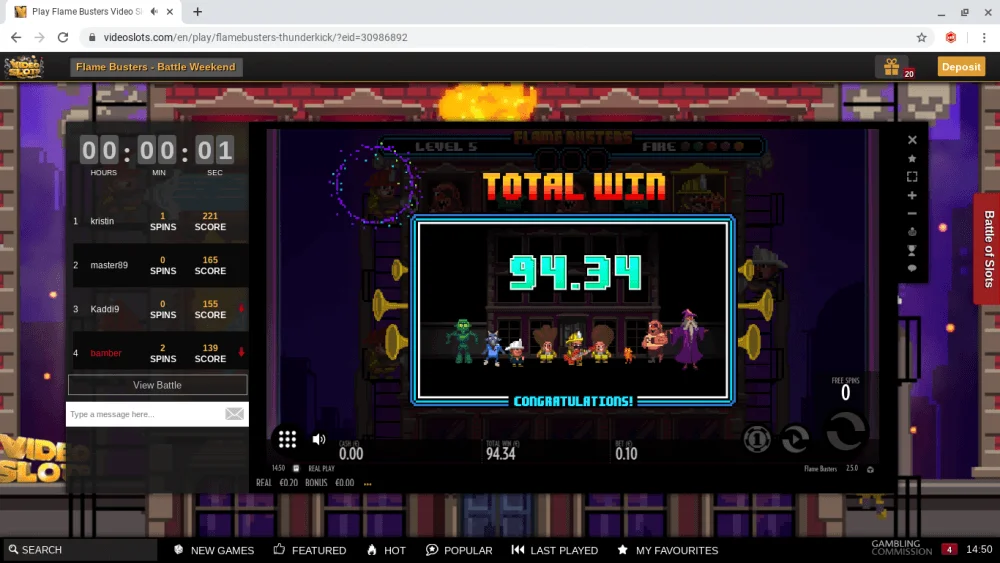This screenshot has width=1000, height=563.
Task: Send chat message with envelope icon
Action: click(234, 414)
